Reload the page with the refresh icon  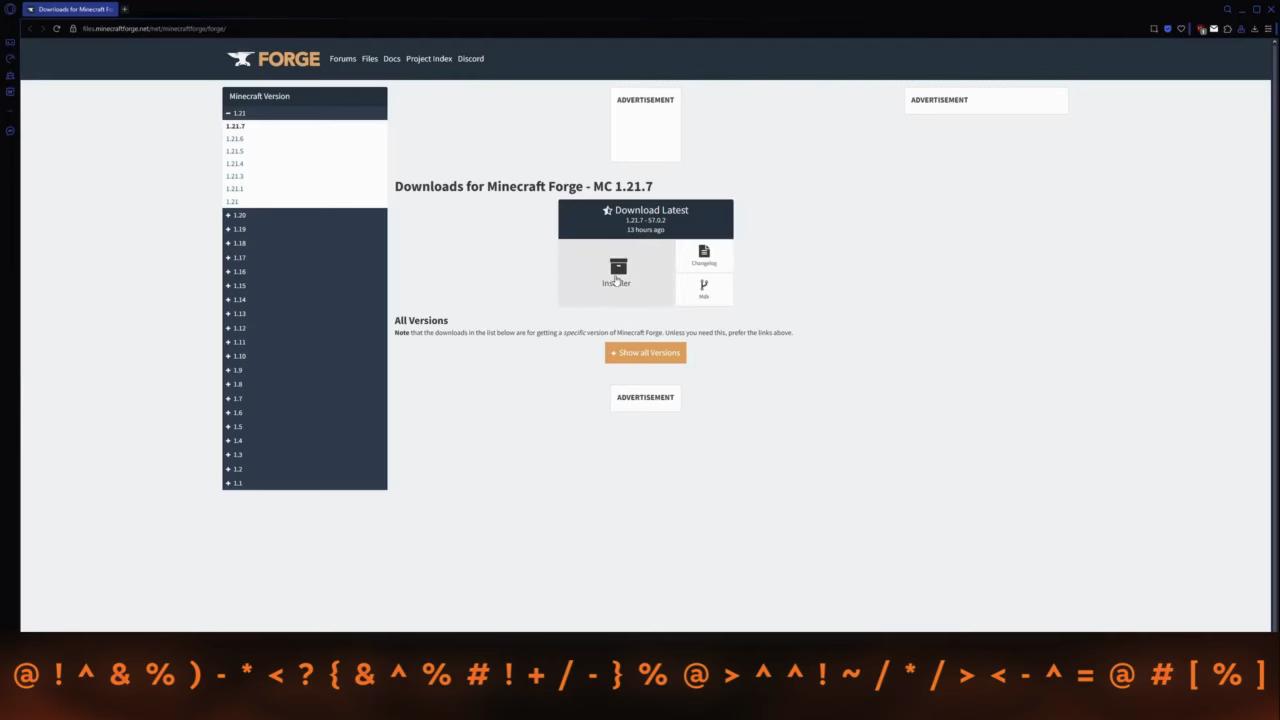pyautogui.click(x=57, y=29)
